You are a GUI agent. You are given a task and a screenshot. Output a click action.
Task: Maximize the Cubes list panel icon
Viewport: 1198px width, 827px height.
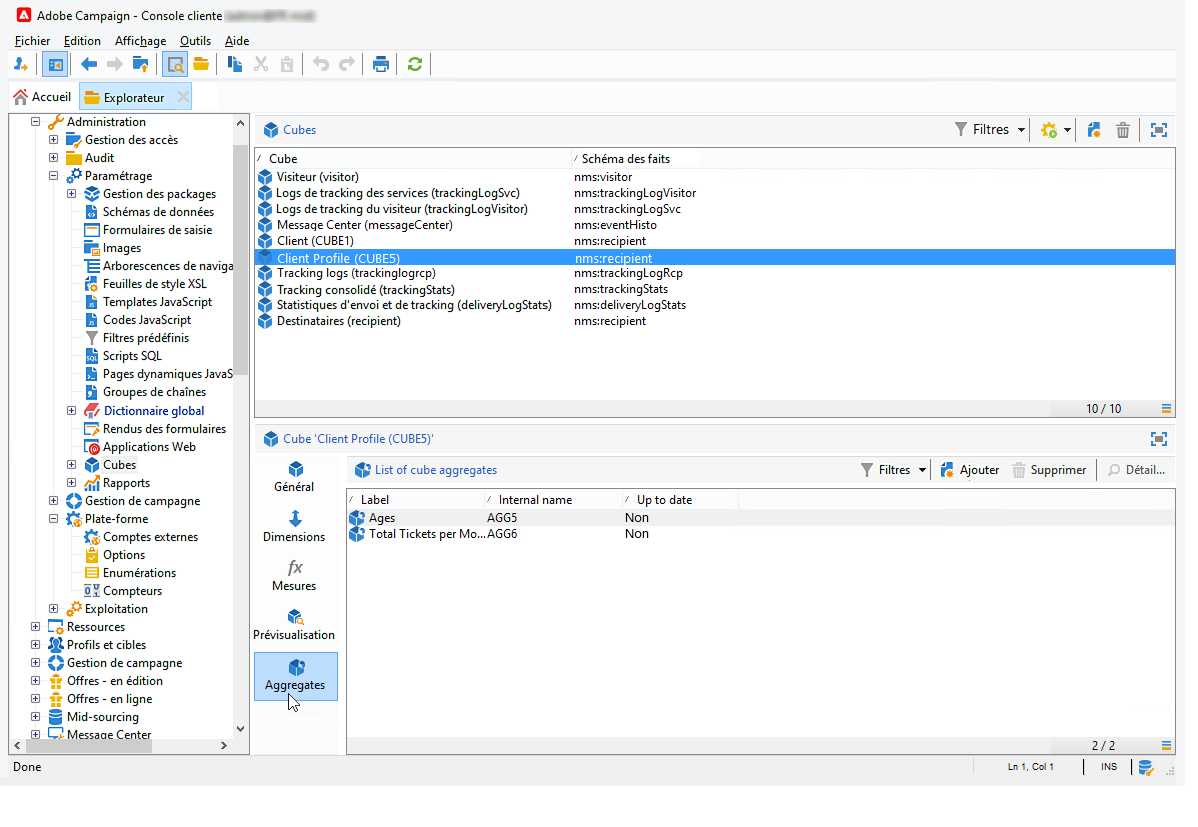[x=1158, y=130]
